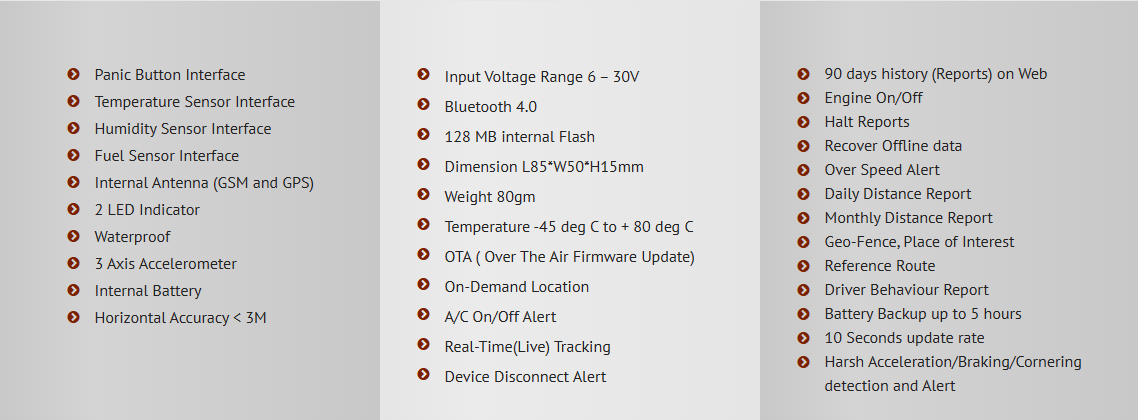
Task: Click 90 days history (Reports) on Web
Action: click(936, 74)
